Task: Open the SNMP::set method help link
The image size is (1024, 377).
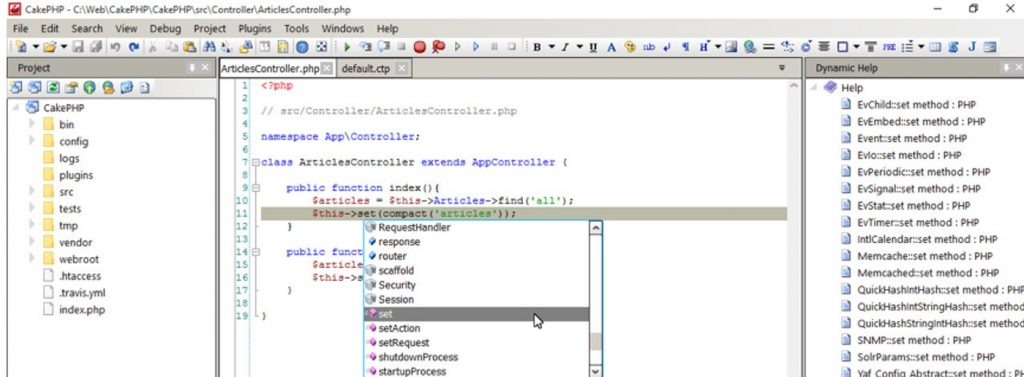Action: [914, 340]
